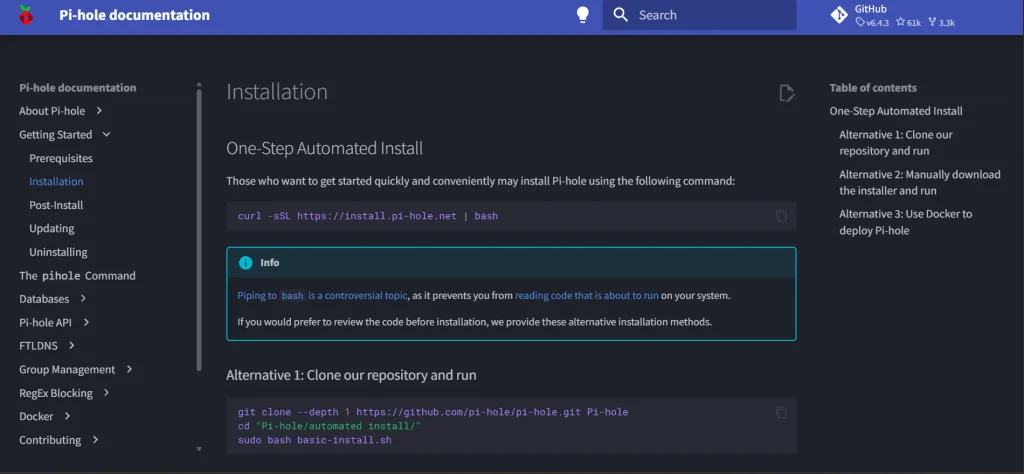Open the Pi-hole API nav label
The image size is (1024, 474).
point(46,323)
